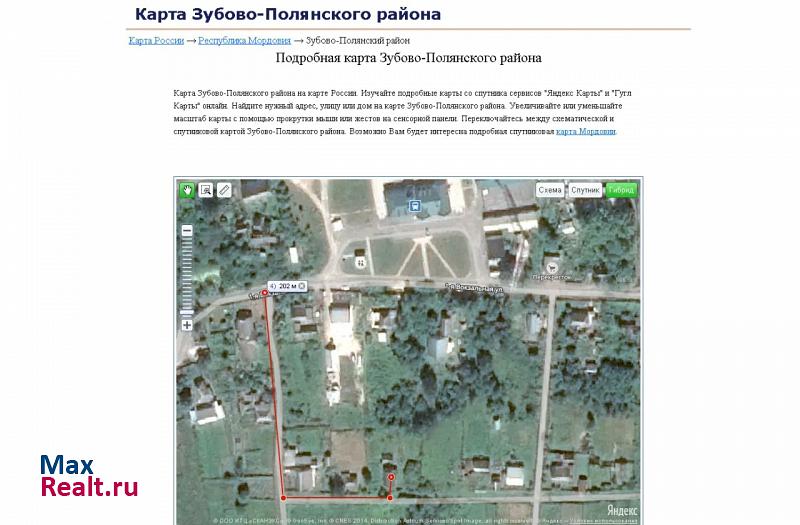Click the bus station icon on map
The width and height of the screenshot is (800, 525).
pos(415,206)
